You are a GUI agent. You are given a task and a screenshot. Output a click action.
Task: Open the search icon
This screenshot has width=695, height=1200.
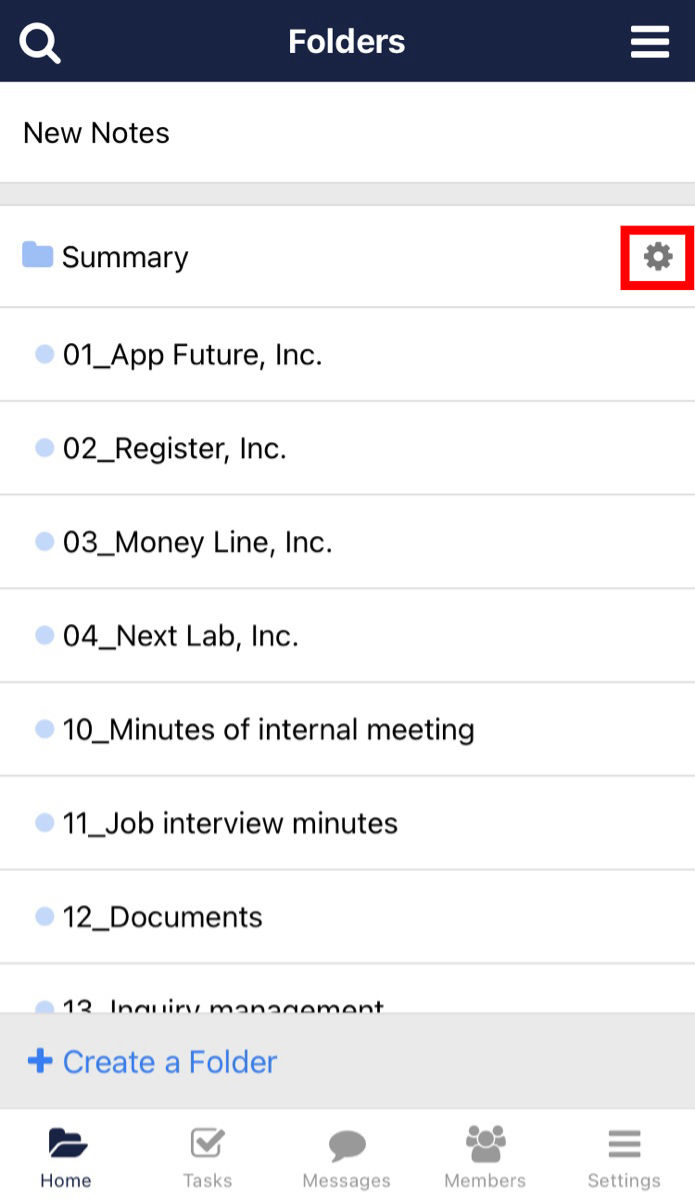pyautogui.click(x=40, y=42)
